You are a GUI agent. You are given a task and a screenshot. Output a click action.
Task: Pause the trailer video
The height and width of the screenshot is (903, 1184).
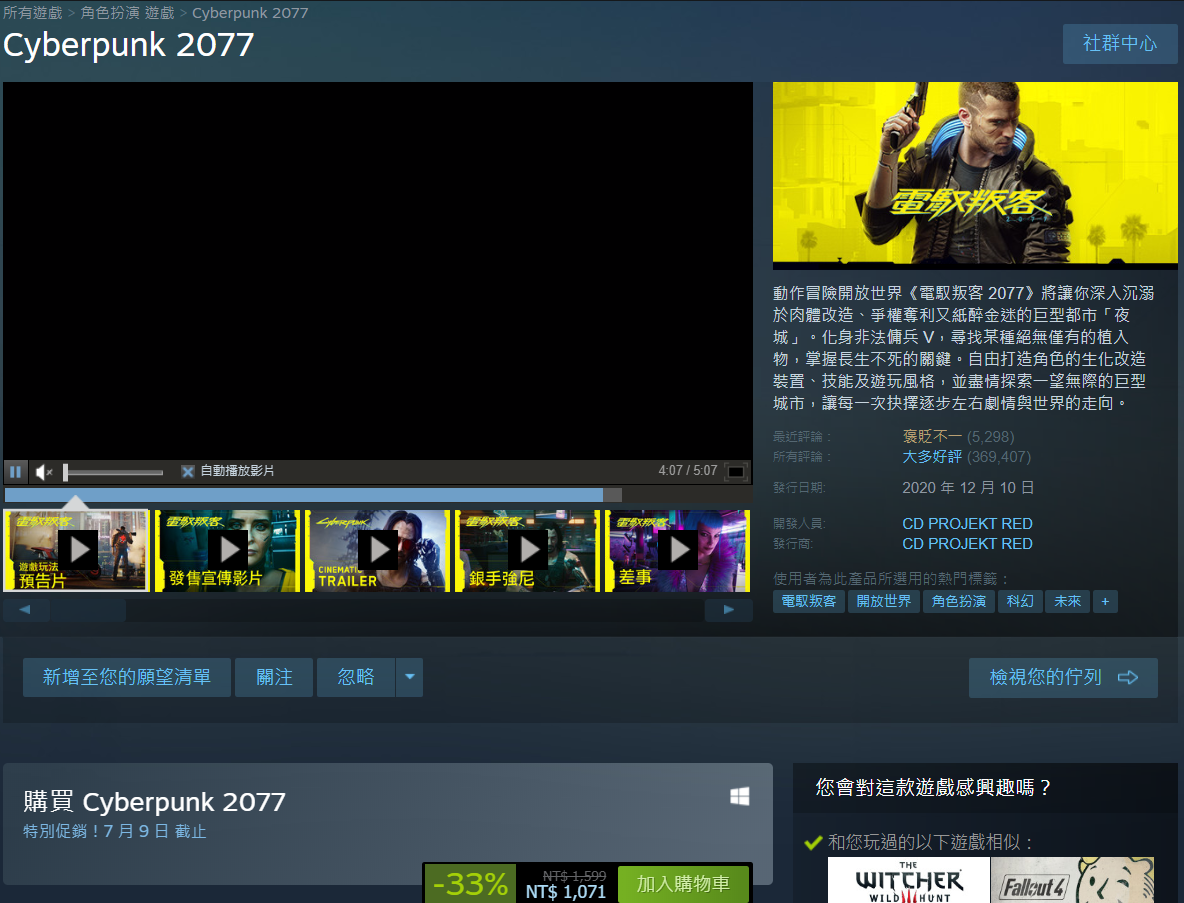point(15,472)
